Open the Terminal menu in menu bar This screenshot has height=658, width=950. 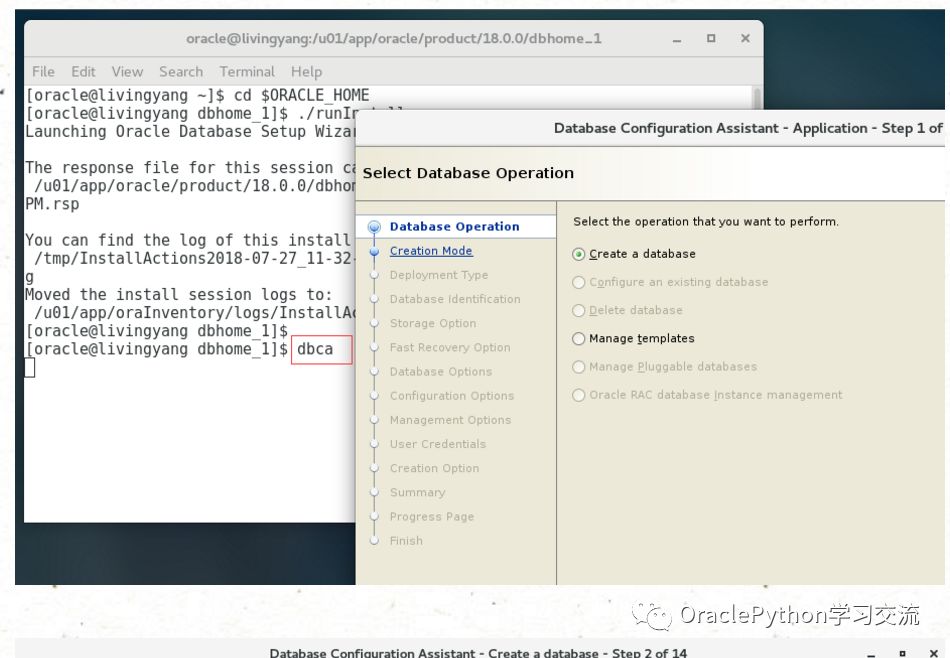click(247, 71)
